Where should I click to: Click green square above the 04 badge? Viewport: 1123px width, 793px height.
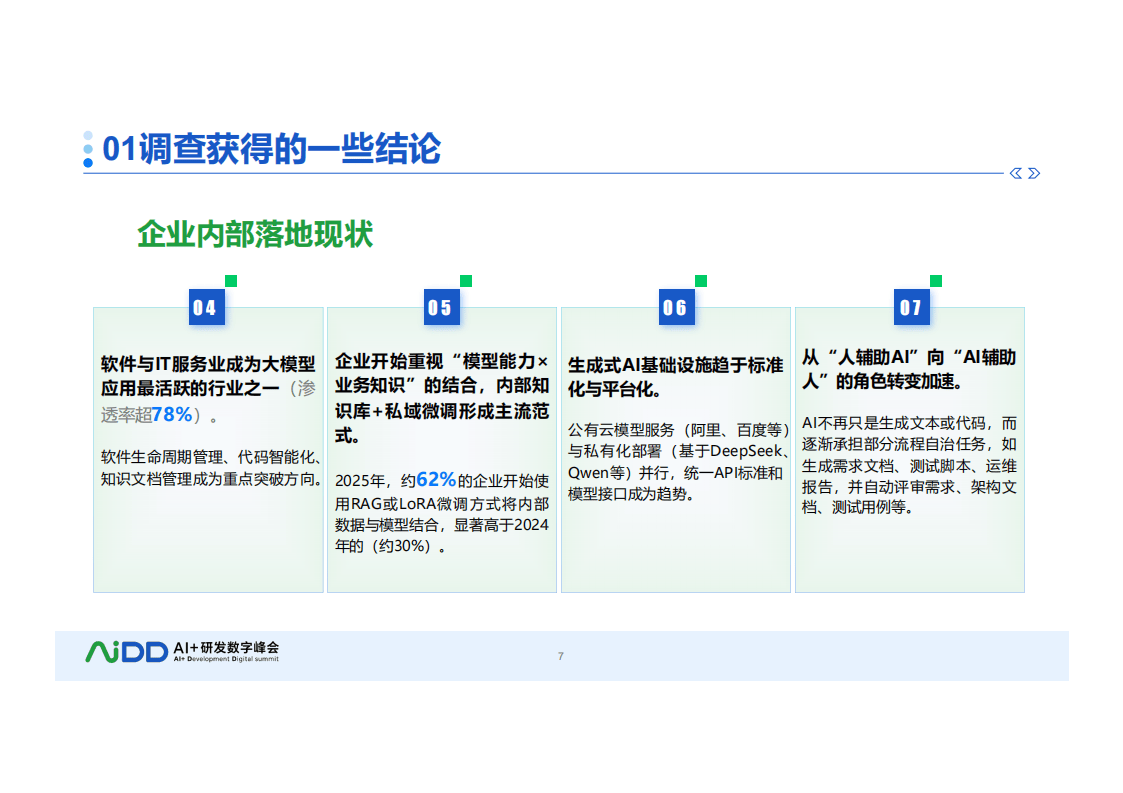click(231, 281)
